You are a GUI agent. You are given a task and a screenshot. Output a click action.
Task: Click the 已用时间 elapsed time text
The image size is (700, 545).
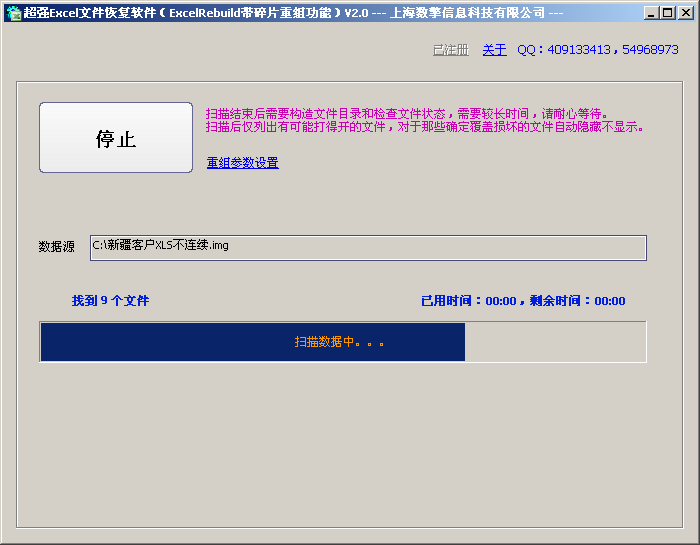pyautogui.click(x=468, y=301)
